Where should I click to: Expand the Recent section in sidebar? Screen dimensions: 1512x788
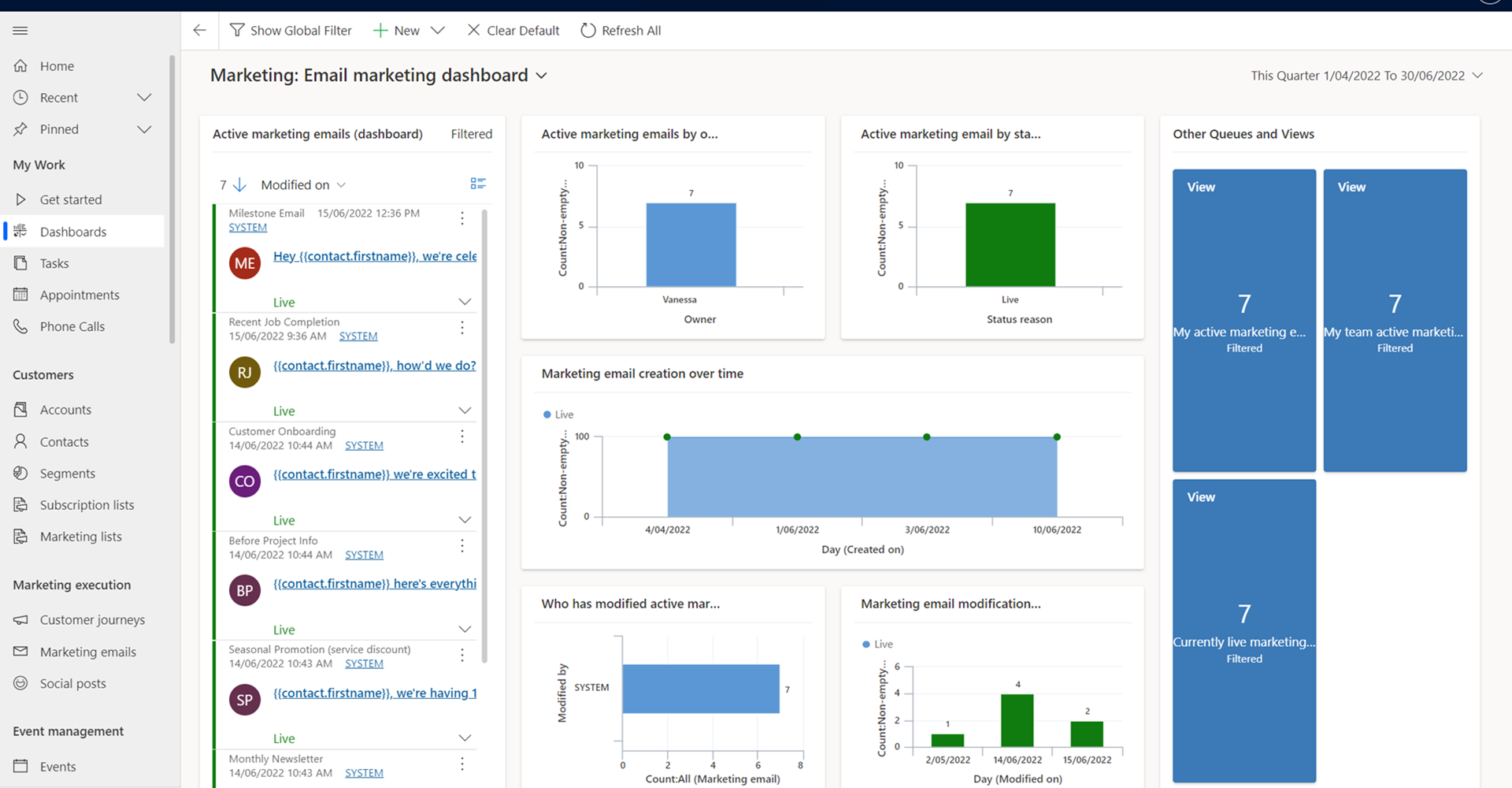click(144, 98)
